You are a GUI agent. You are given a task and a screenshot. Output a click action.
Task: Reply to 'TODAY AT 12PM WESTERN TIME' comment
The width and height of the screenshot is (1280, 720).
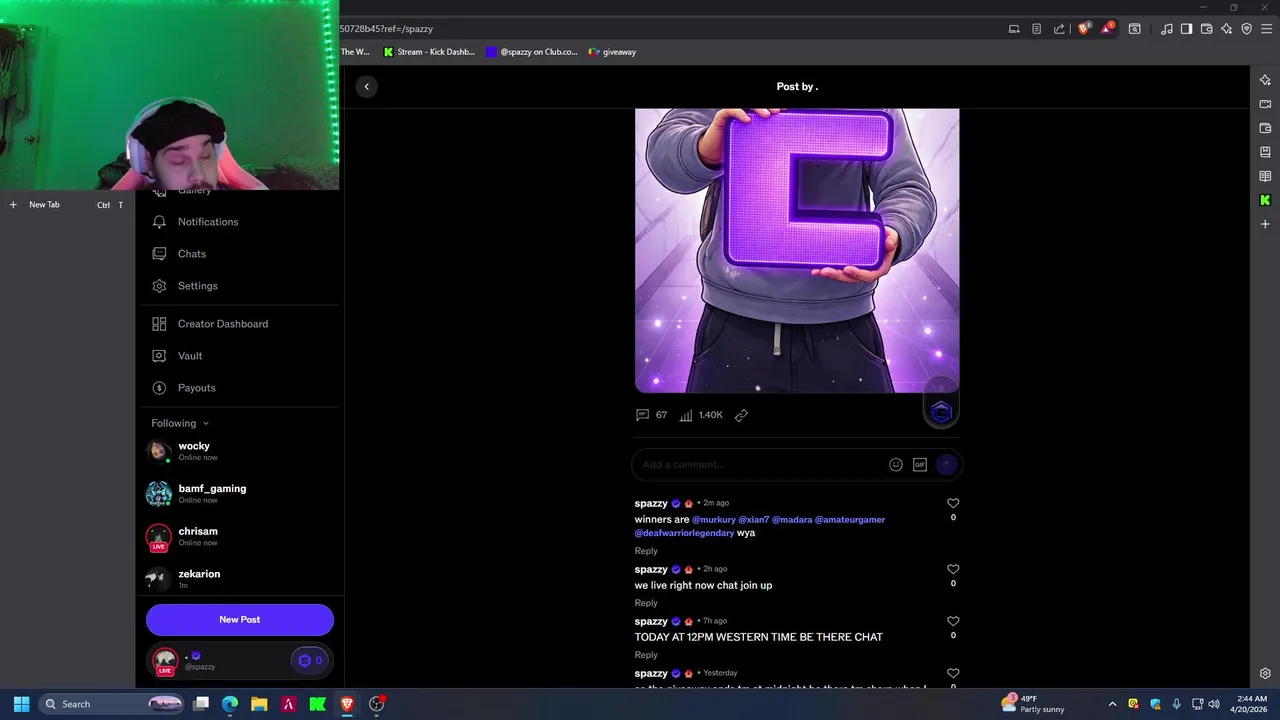[x=646, y=655]
